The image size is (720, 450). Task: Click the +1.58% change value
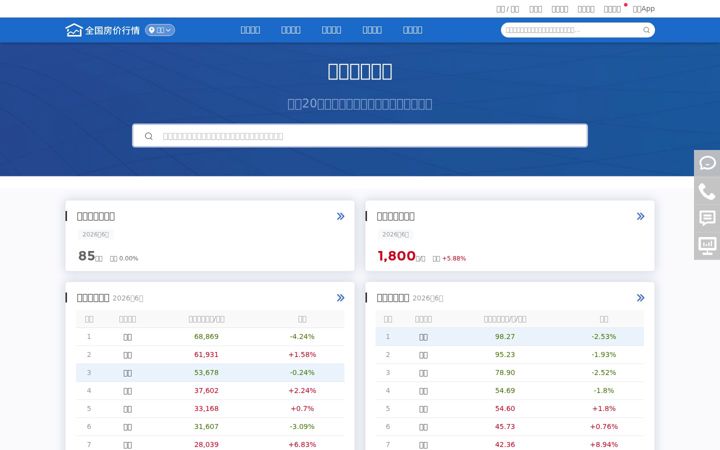click(302, 354)
